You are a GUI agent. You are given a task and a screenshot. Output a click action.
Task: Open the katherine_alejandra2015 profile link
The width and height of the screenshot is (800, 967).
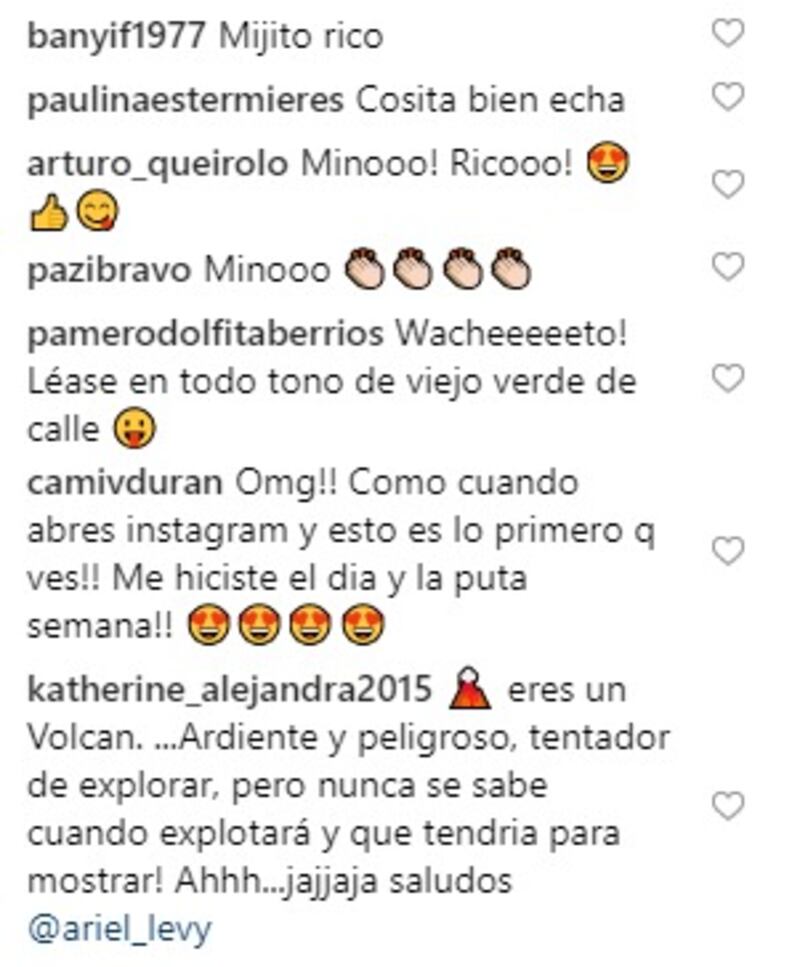(x=229, y=690)
